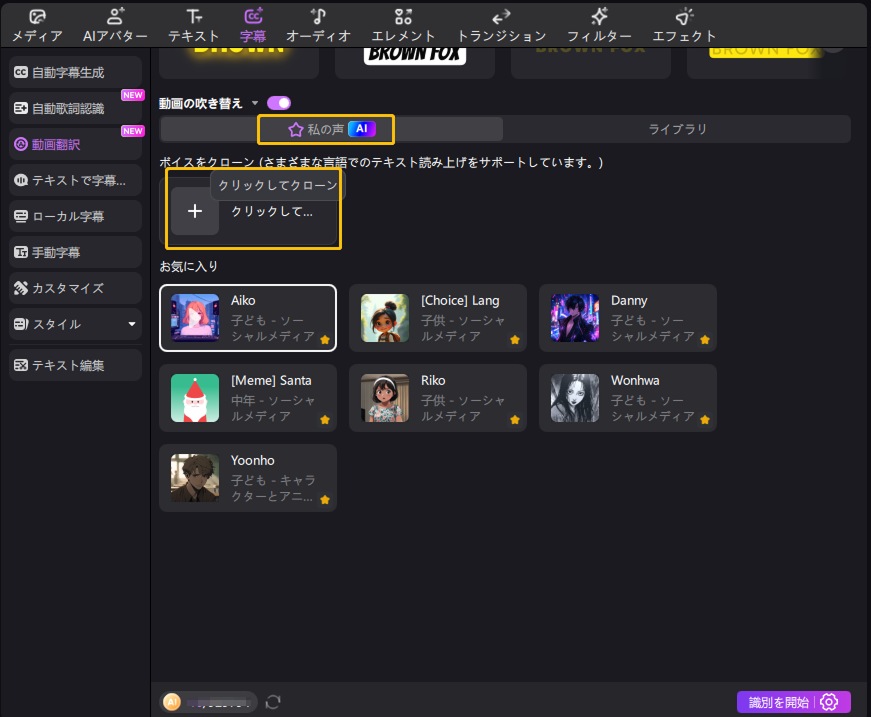Open the 動画の吹き替え dropdown arrow
871x717 pixels.
(256, 103)
